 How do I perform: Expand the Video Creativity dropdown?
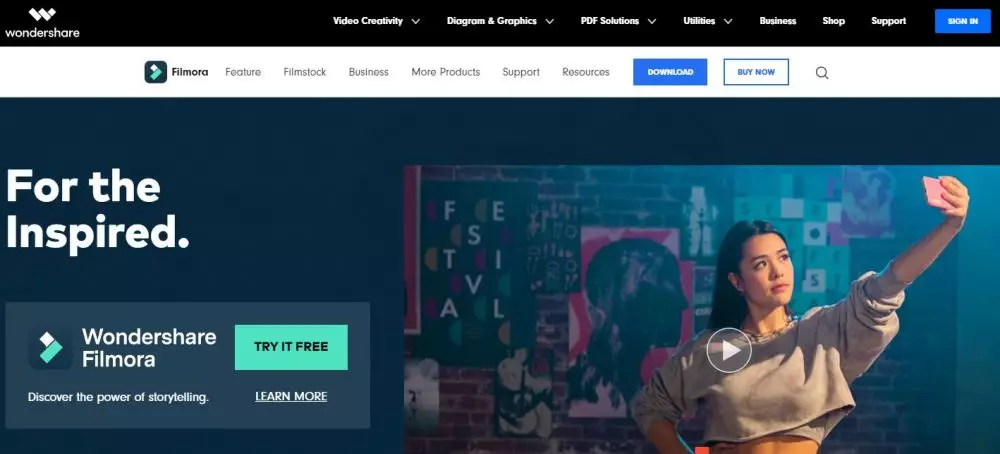coord(376,21)
